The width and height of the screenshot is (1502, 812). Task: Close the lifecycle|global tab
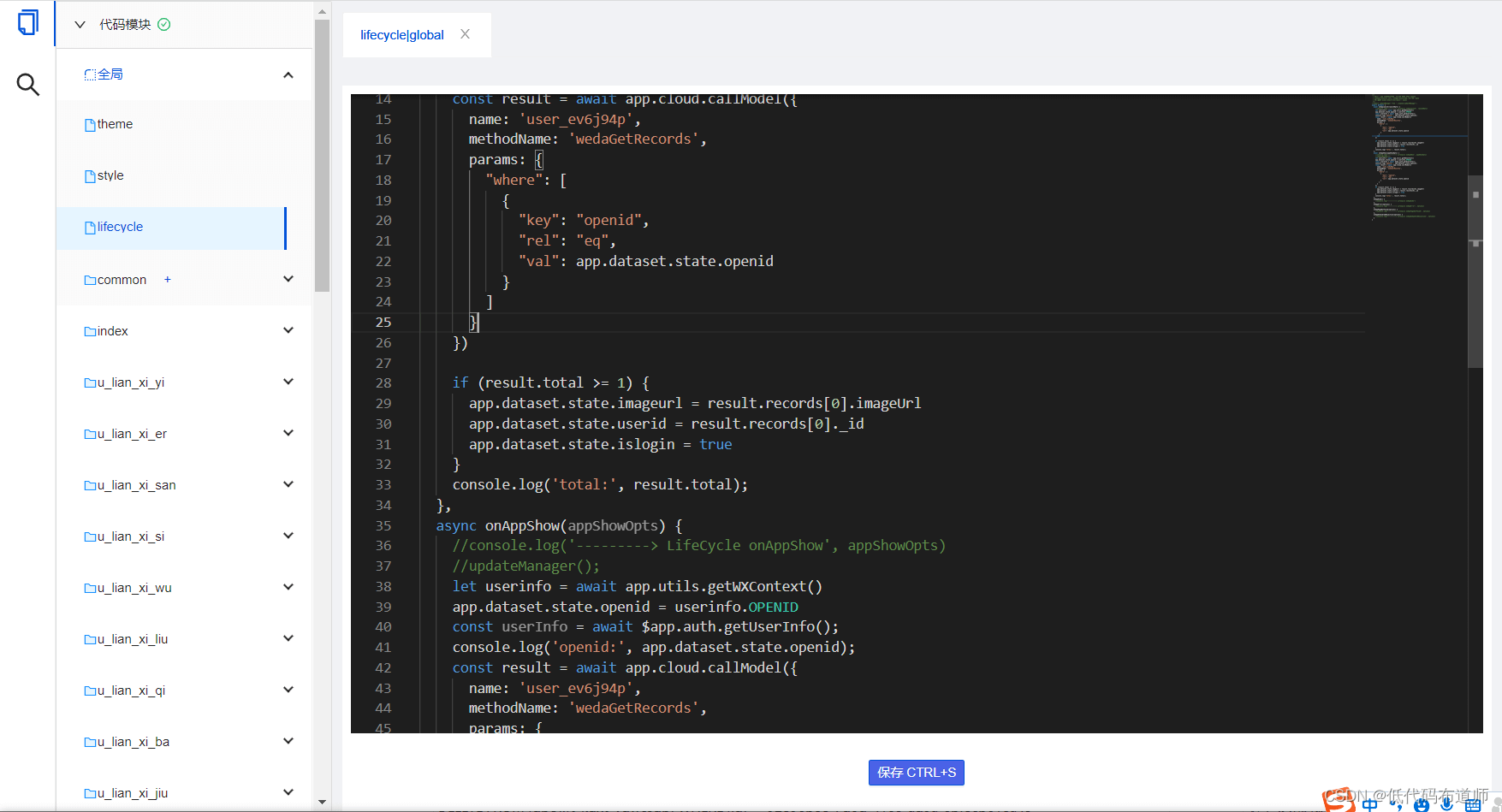465,34
